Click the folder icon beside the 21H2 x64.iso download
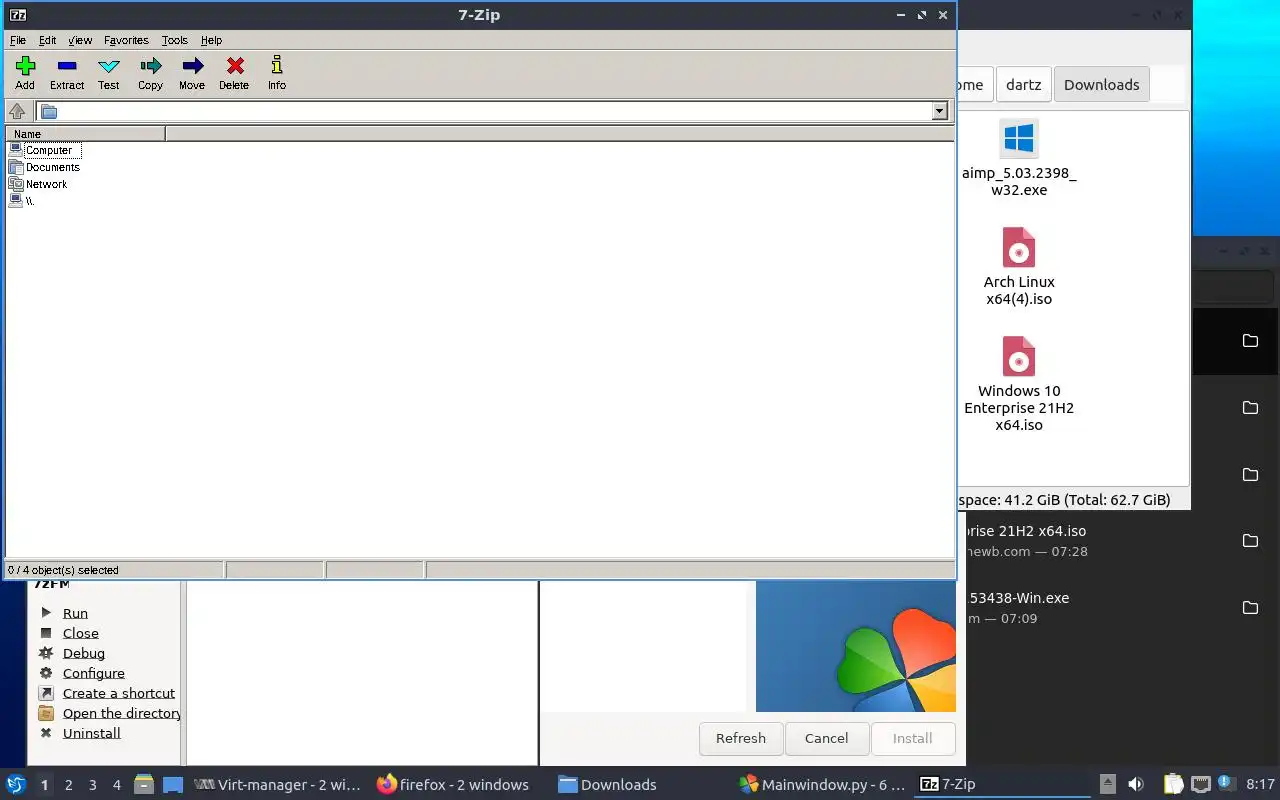This screenshot has width=1280, height=800. (1250, 541)
